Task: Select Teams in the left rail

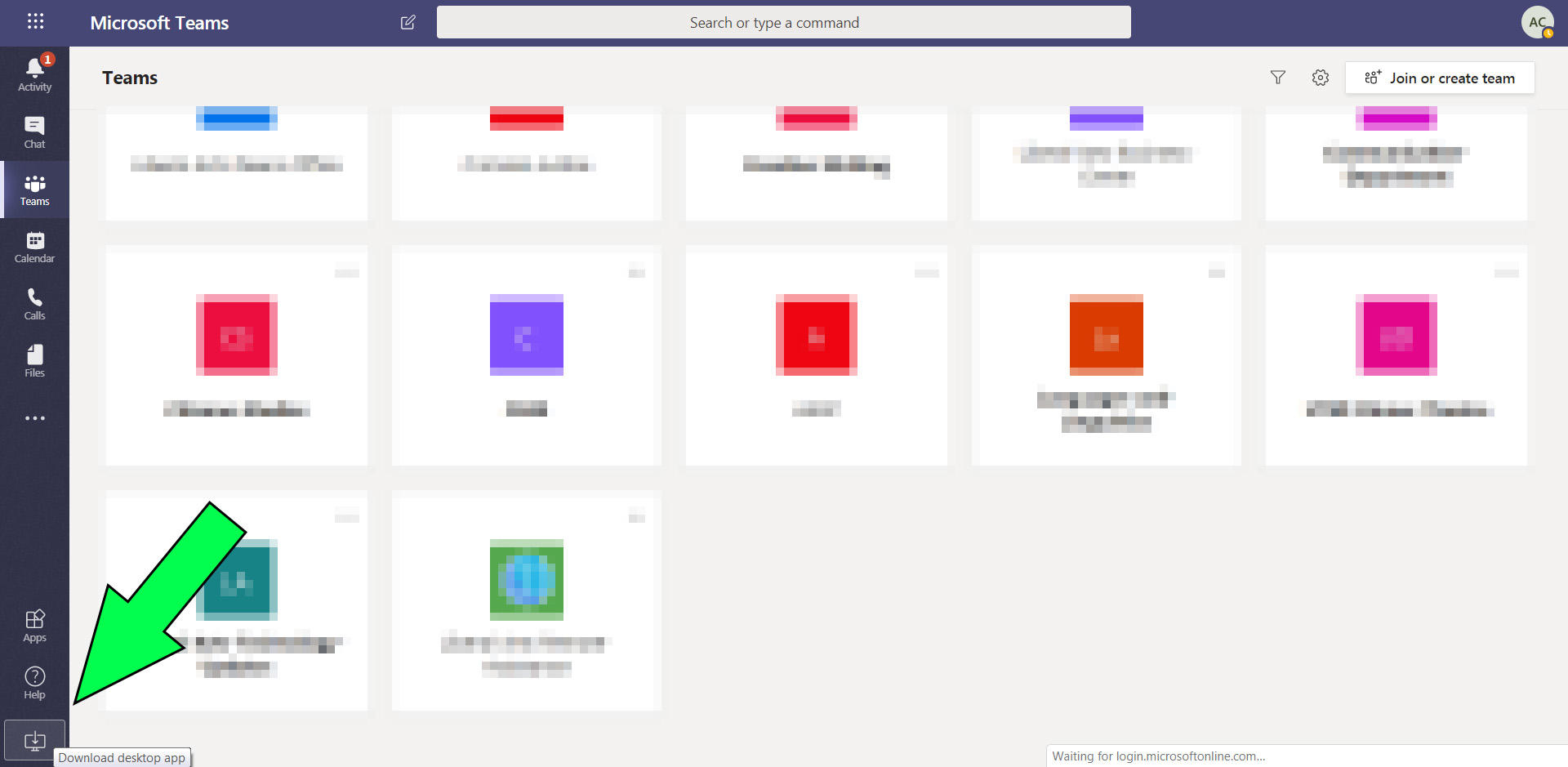Action: [34, 190]
